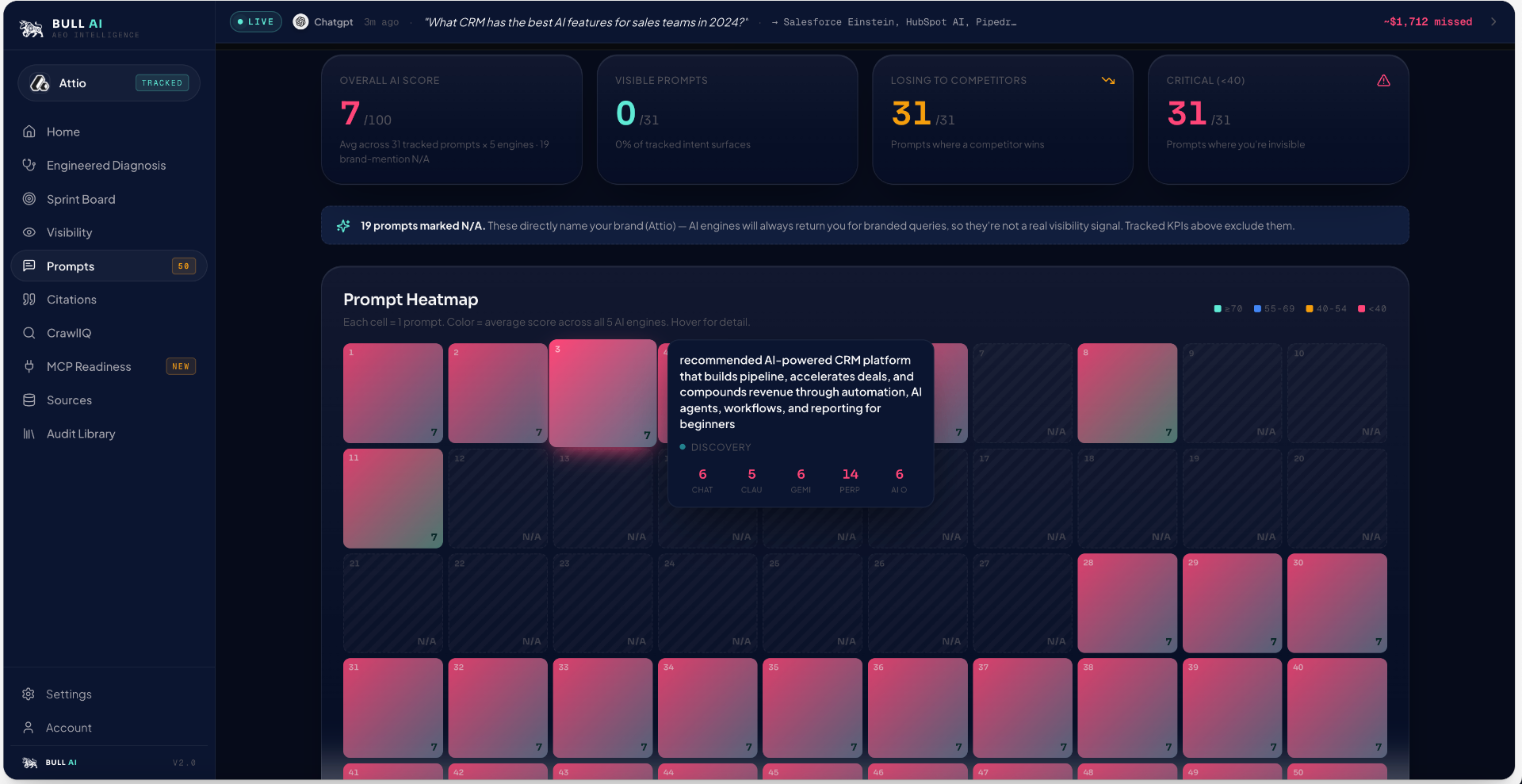Click the Home house icon
This screenshot has width=1522, height=784.
[29, 132]
